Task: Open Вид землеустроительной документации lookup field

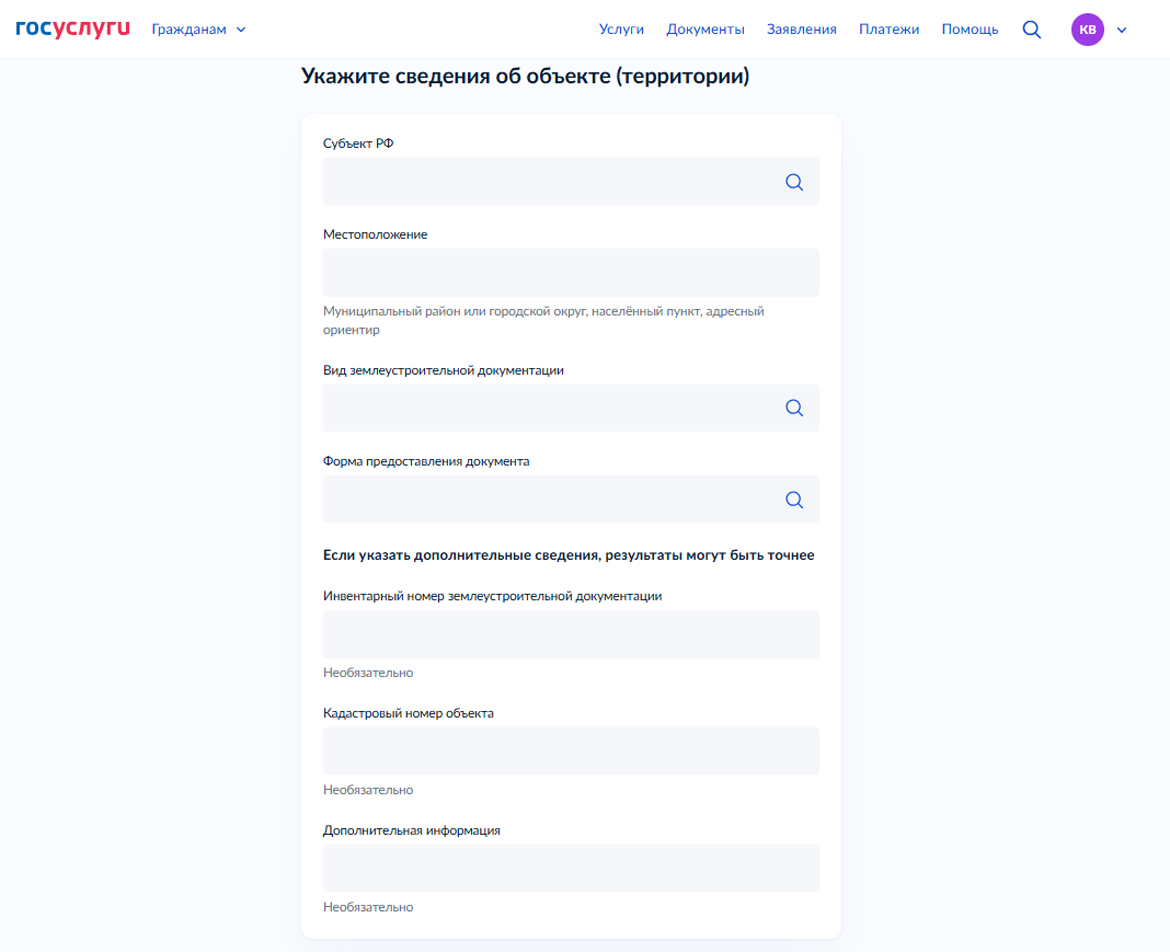Action: [x=571, y=408]
